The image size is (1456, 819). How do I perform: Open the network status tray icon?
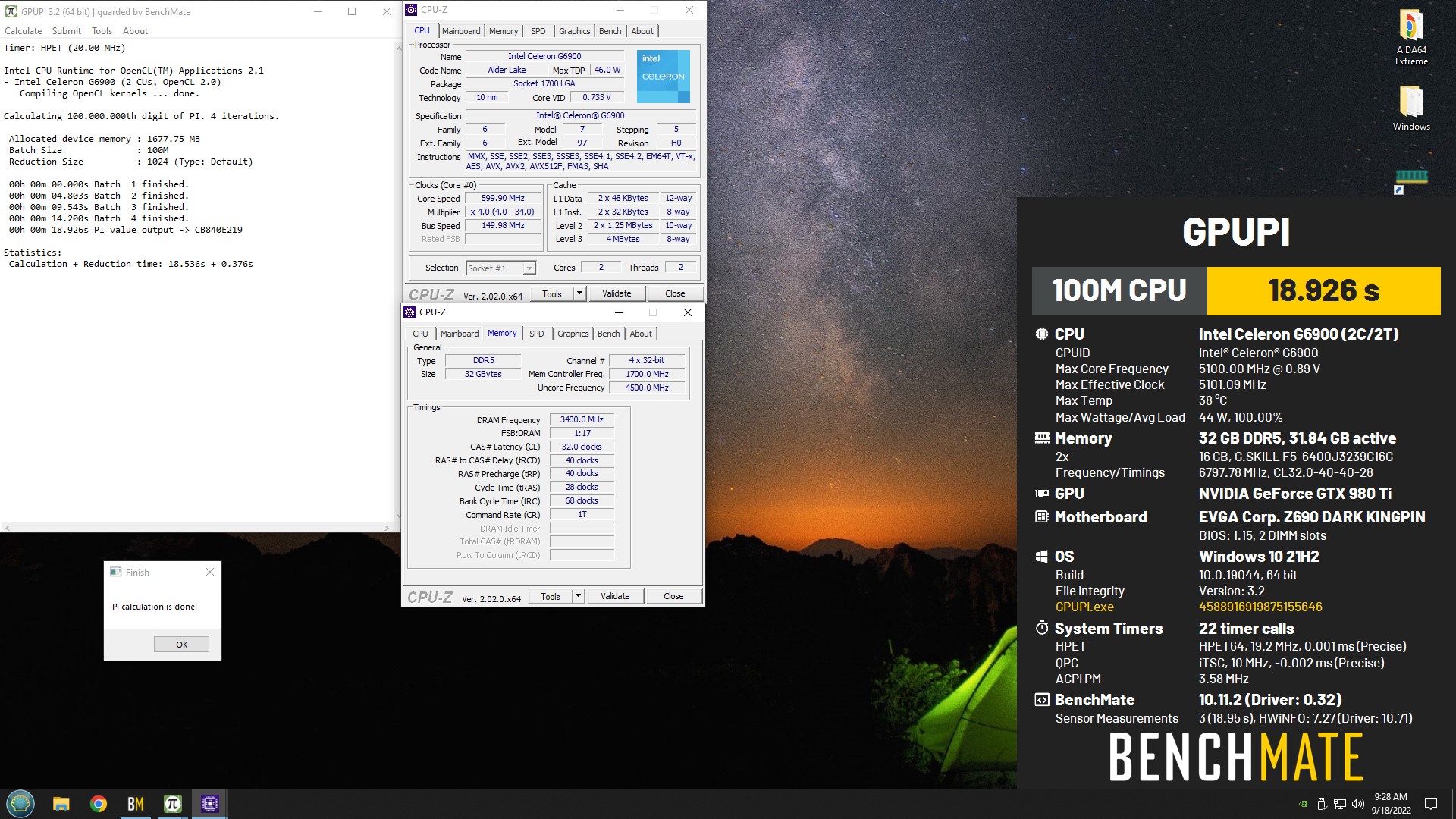click(x=1340, y=804)
